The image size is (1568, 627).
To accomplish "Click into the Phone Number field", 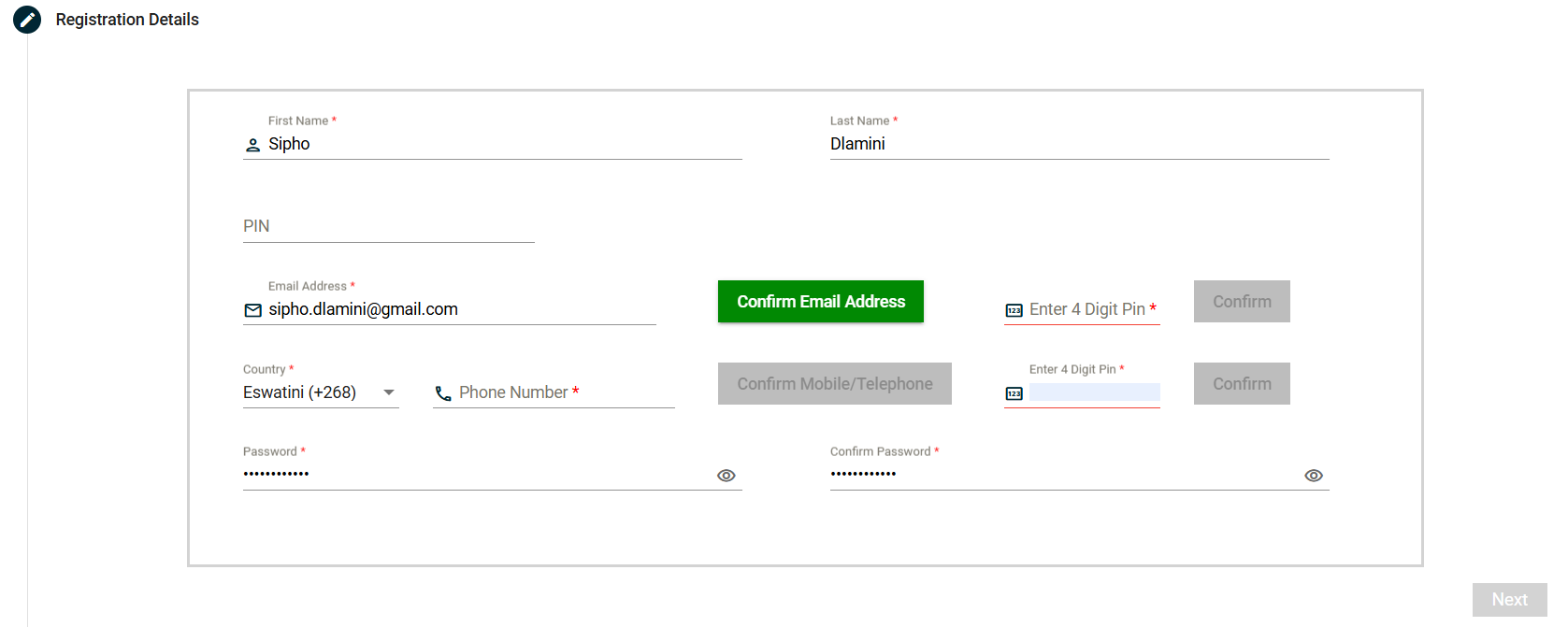I will pyautogui.click(x=561, y=392).
